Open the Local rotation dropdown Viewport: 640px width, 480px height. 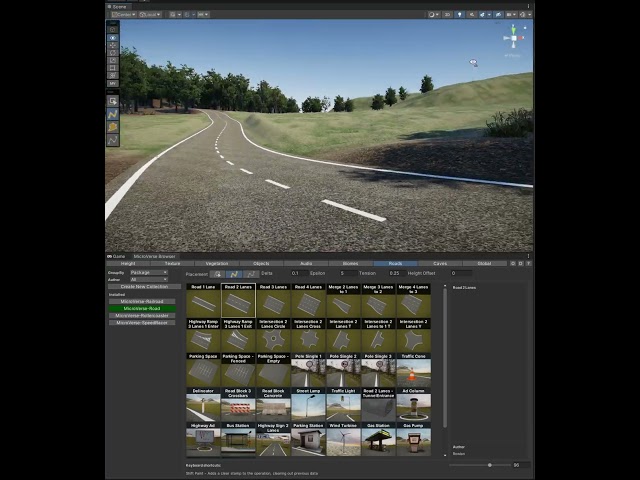point(150,14)
